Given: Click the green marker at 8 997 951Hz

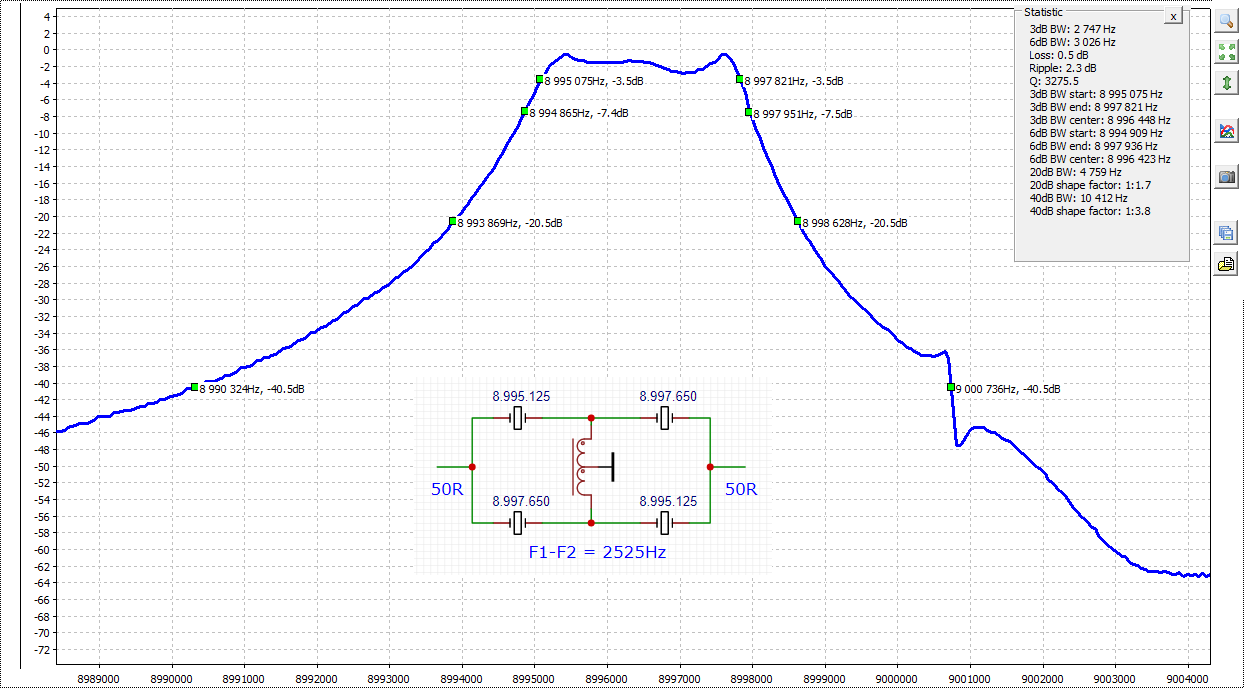Looking at the screenshot, I should (x=748, y=112).
